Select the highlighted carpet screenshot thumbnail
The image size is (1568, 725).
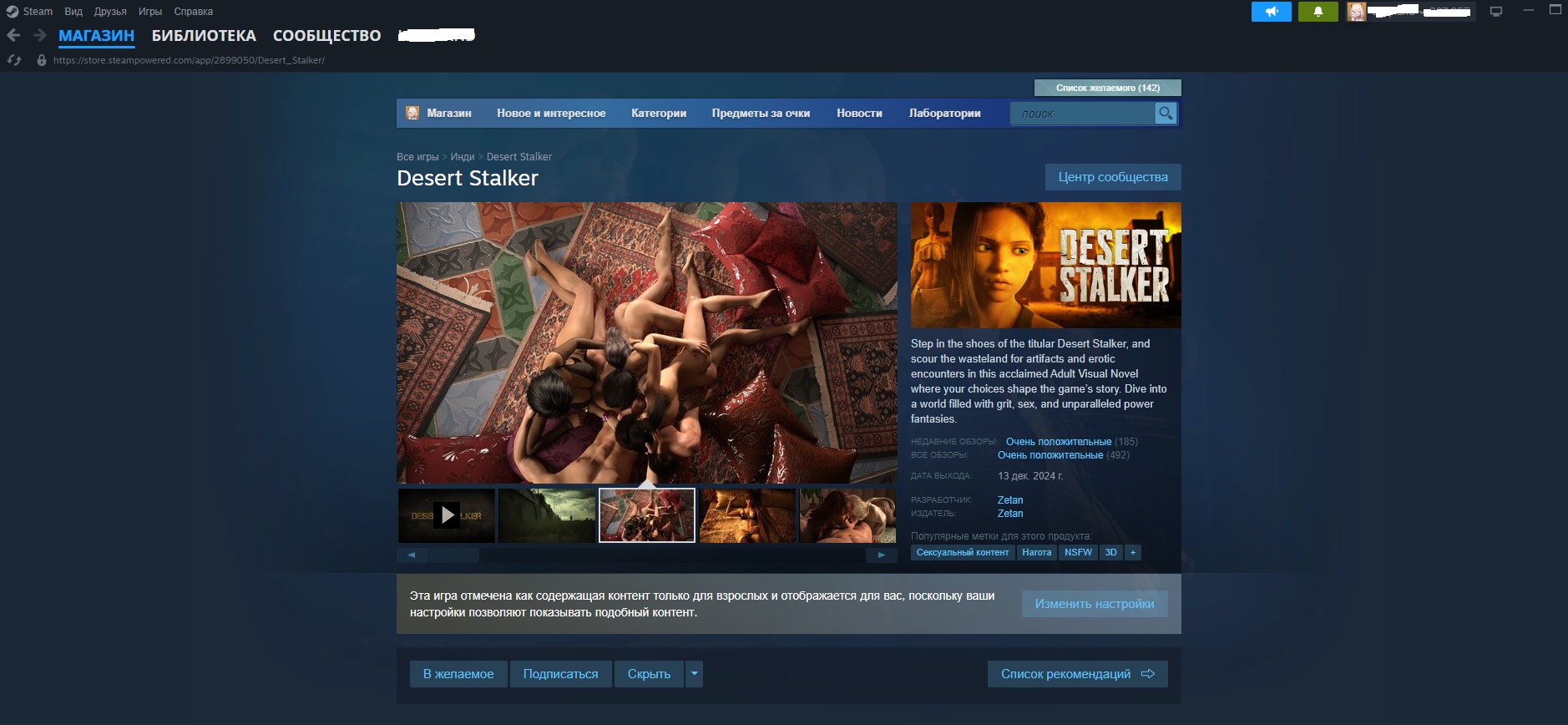pyautogui.click(x=647, y=515)
